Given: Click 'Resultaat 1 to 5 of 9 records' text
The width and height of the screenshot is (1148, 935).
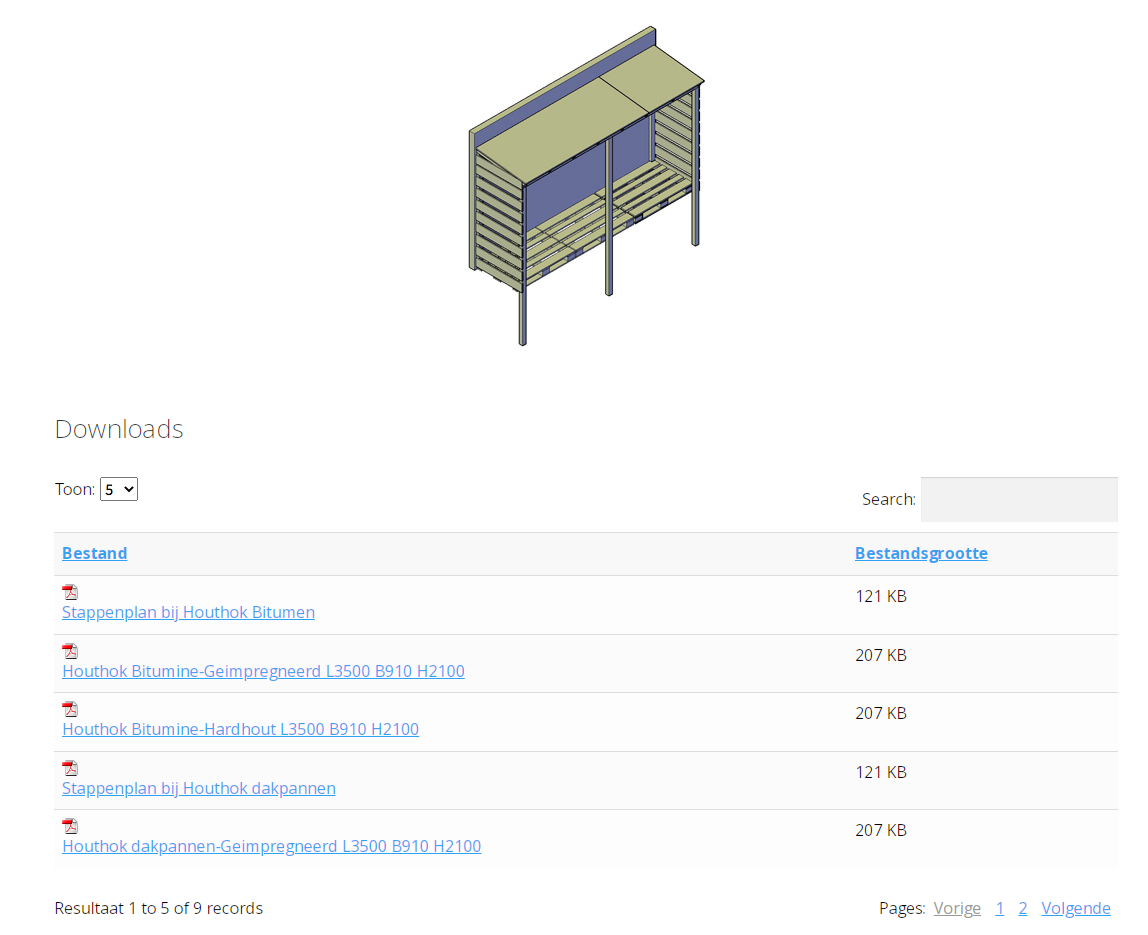Looking at the screenshot, I should tap(159, 908).
